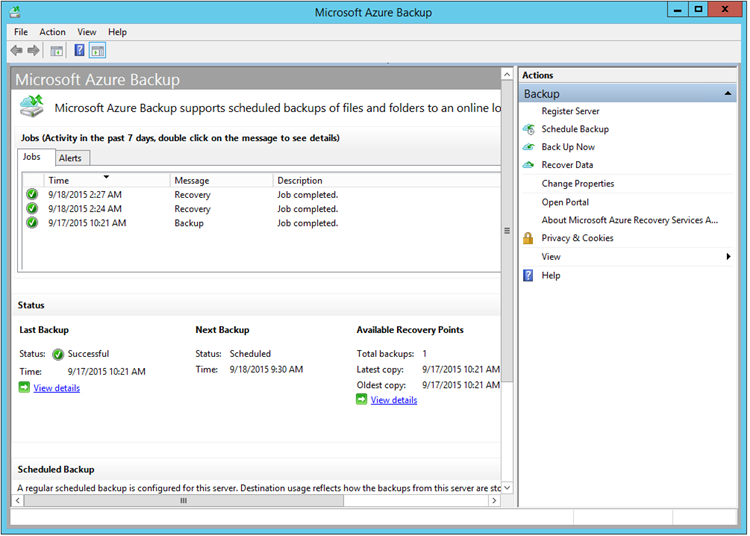Open the Action menu
The width and height of the screenshot is (750, 536).
click(x=52, y=32)
